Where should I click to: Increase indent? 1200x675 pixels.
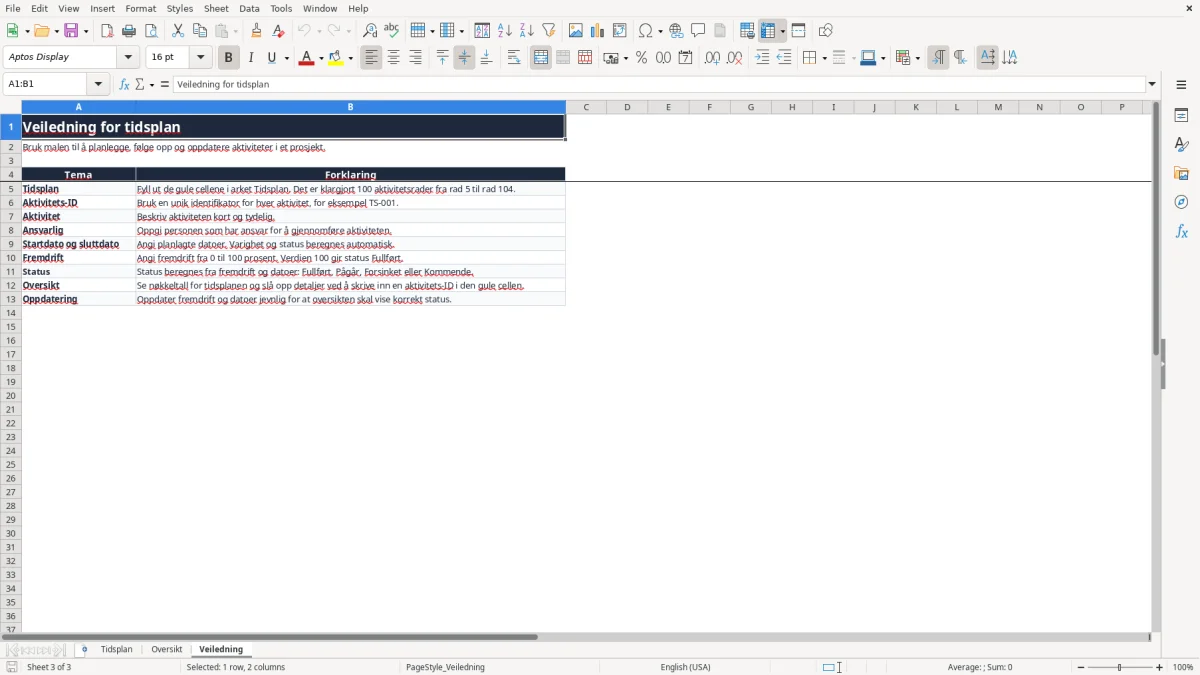[x=762, y=58]
